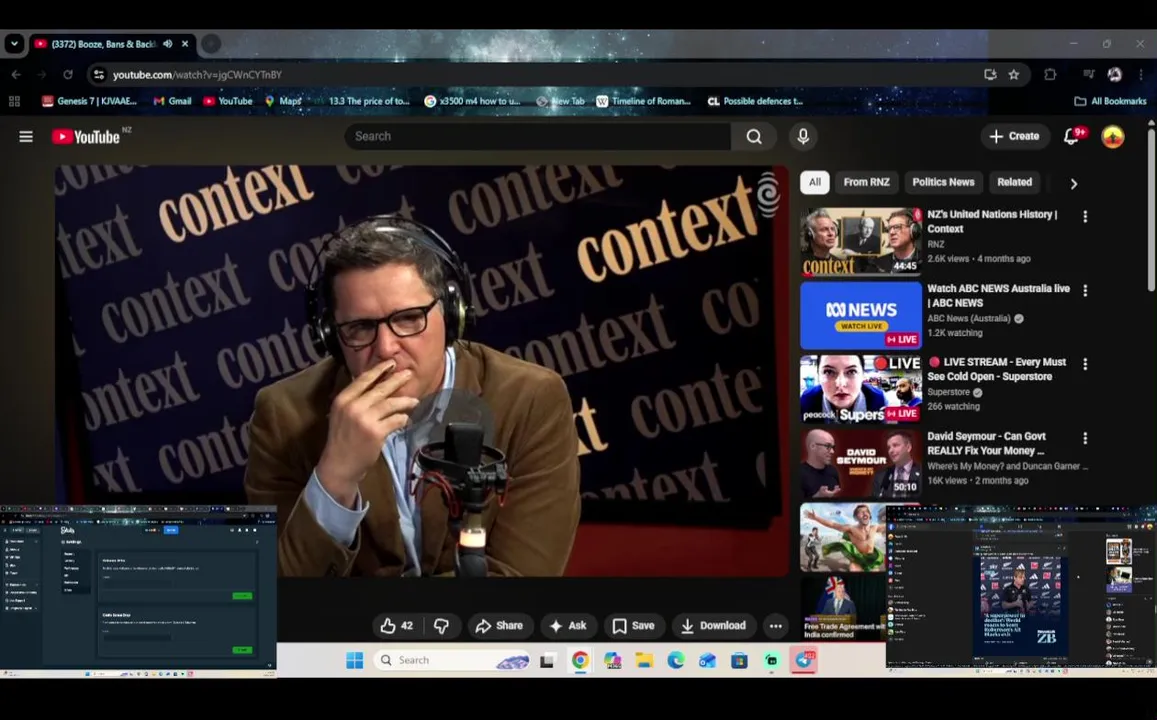Save the video to a playlist
This screenshot has width=1157, height=720.
pyautogui.click(x=633, y=626)
